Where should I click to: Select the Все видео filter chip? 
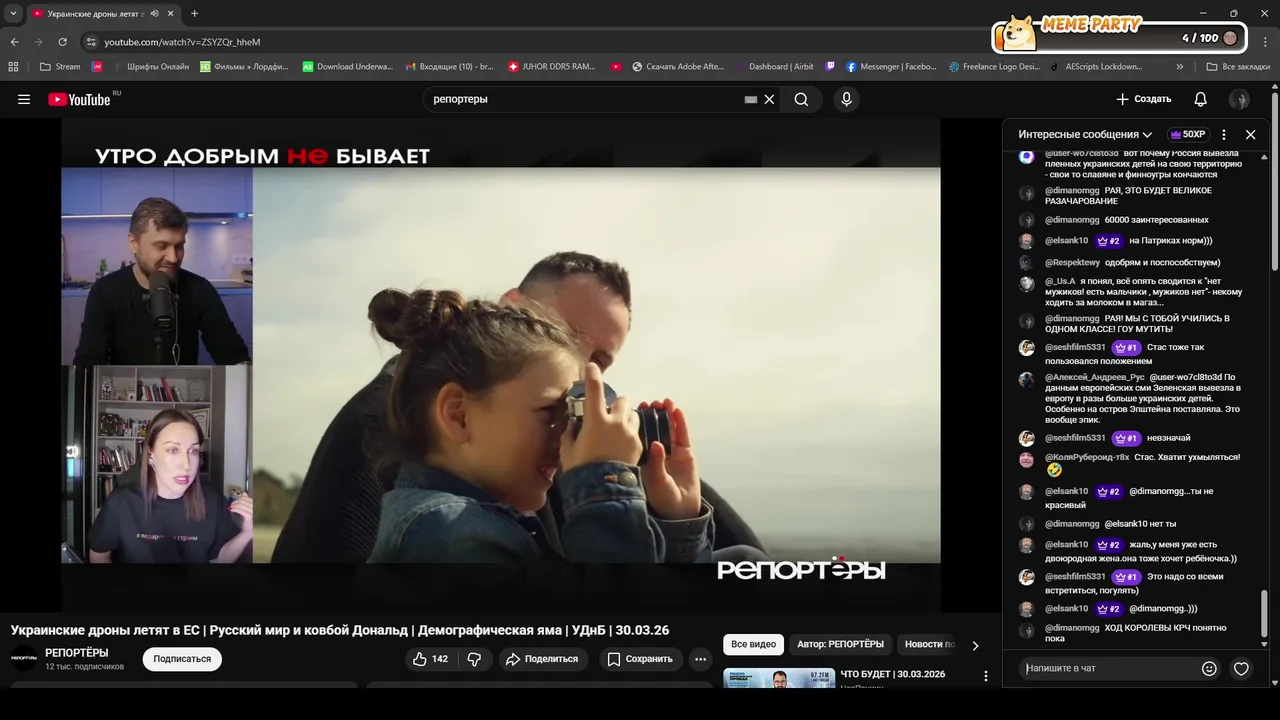[x=753, y=644]
